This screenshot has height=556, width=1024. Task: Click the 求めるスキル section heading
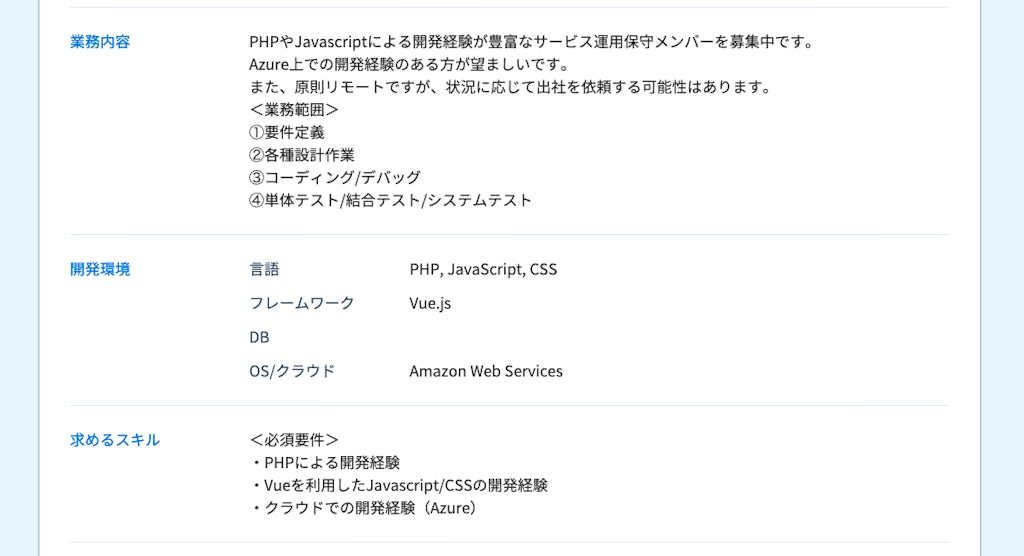coord(115,440)
